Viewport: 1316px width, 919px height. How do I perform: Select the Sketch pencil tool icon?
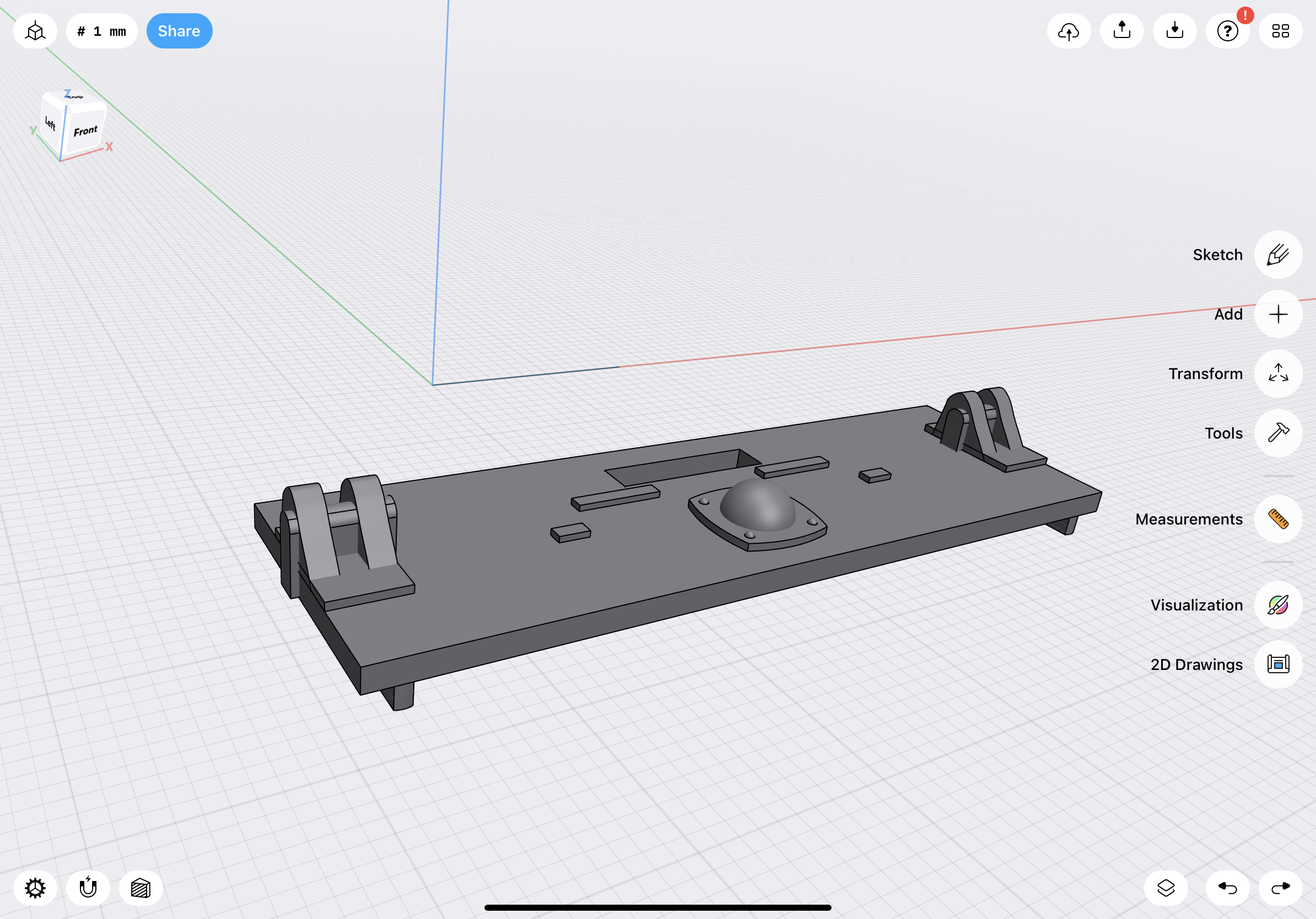point(1278,255)
